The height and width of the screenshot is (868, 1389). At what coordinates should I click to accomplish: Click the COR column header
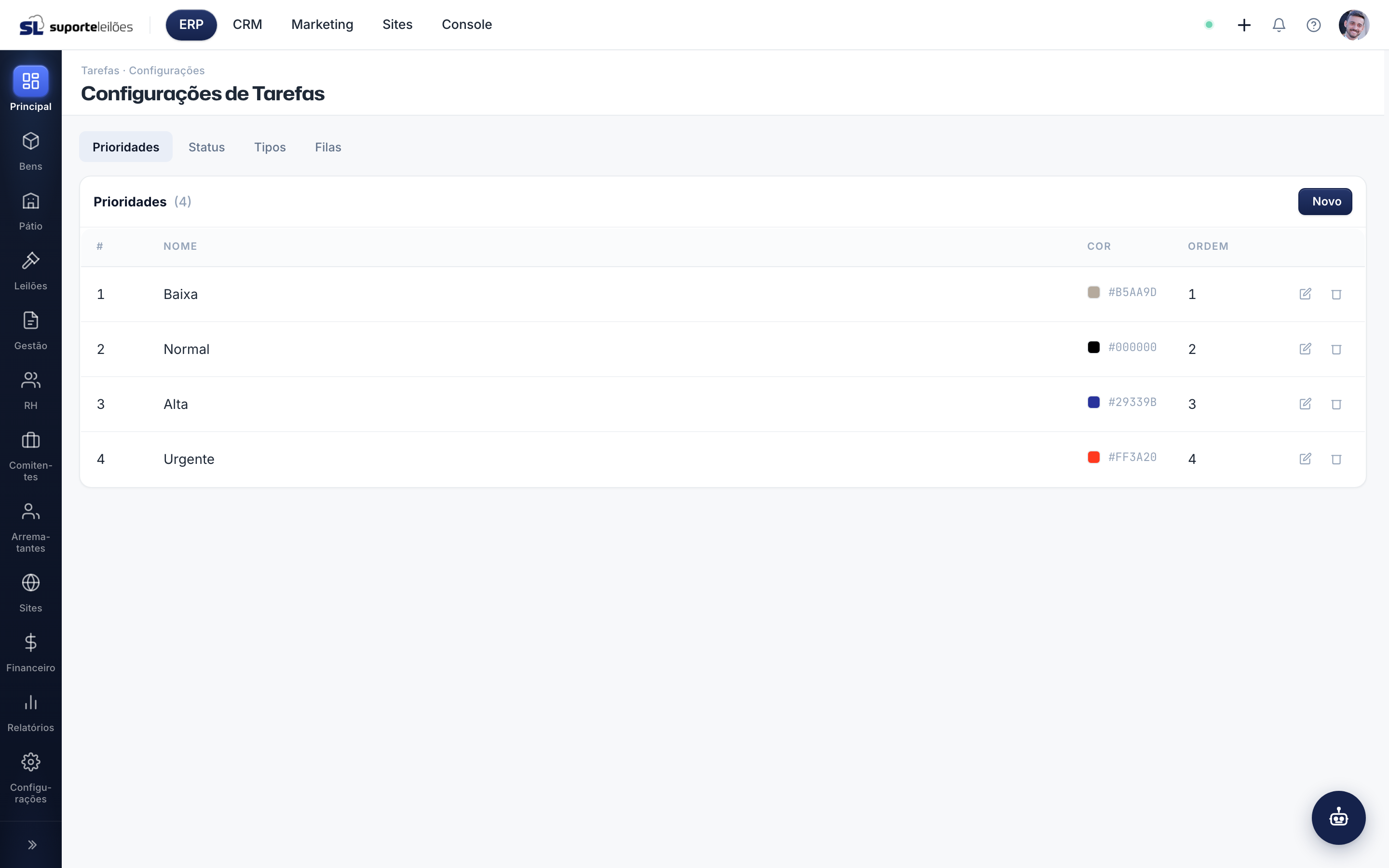(x=1099, y=246)
